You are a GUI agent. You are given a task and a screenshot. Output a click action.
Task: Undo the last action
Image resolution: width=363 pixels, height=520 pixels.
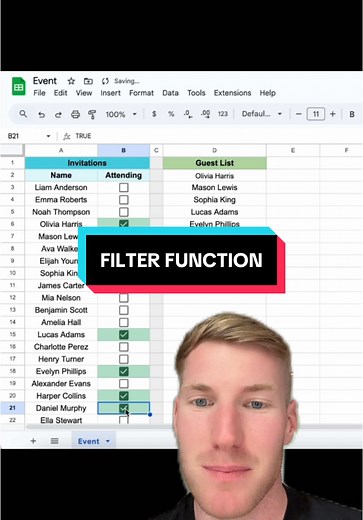click(41, 114)
